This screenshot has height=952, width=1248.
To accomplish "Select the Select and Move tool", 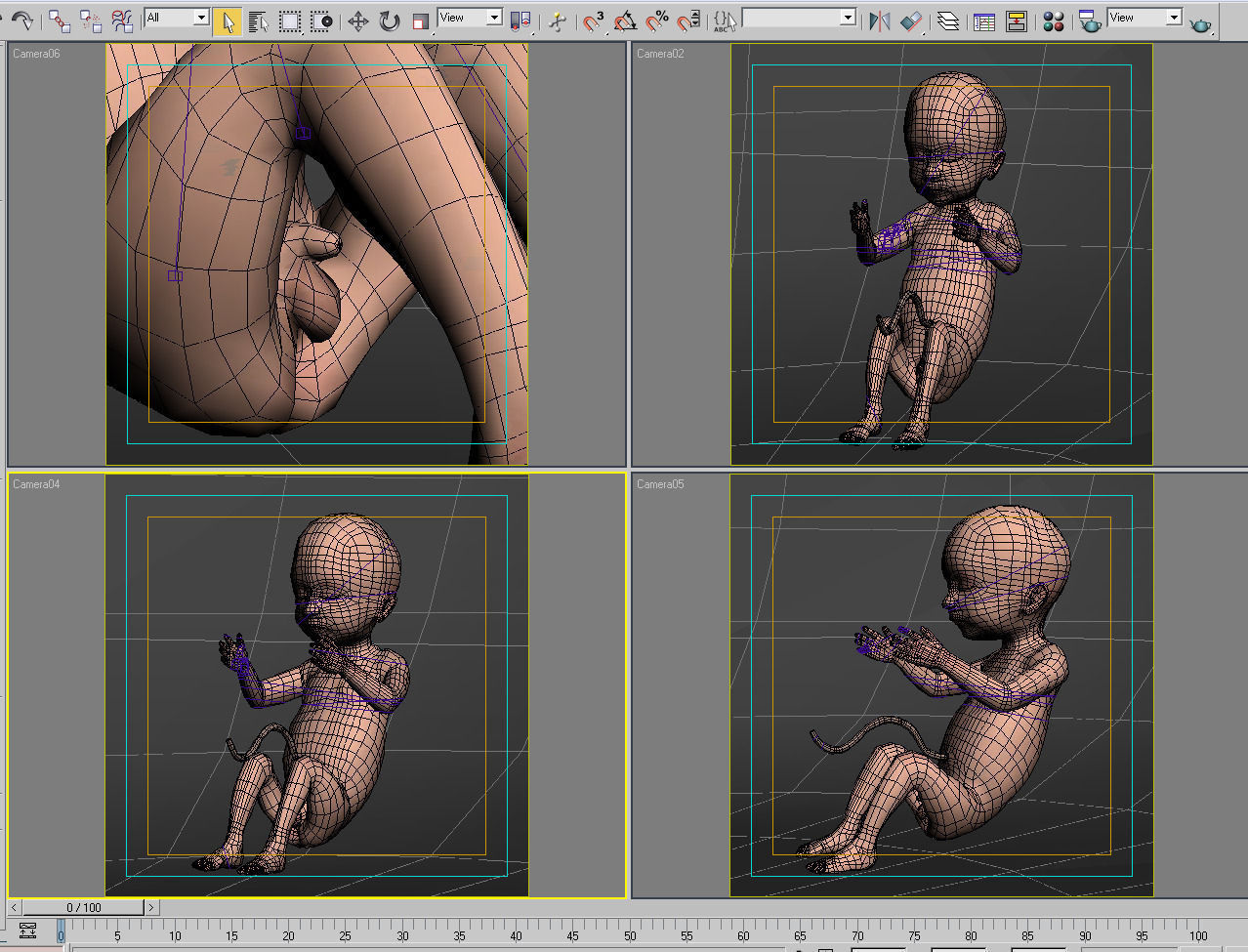I will pos(358,21).
